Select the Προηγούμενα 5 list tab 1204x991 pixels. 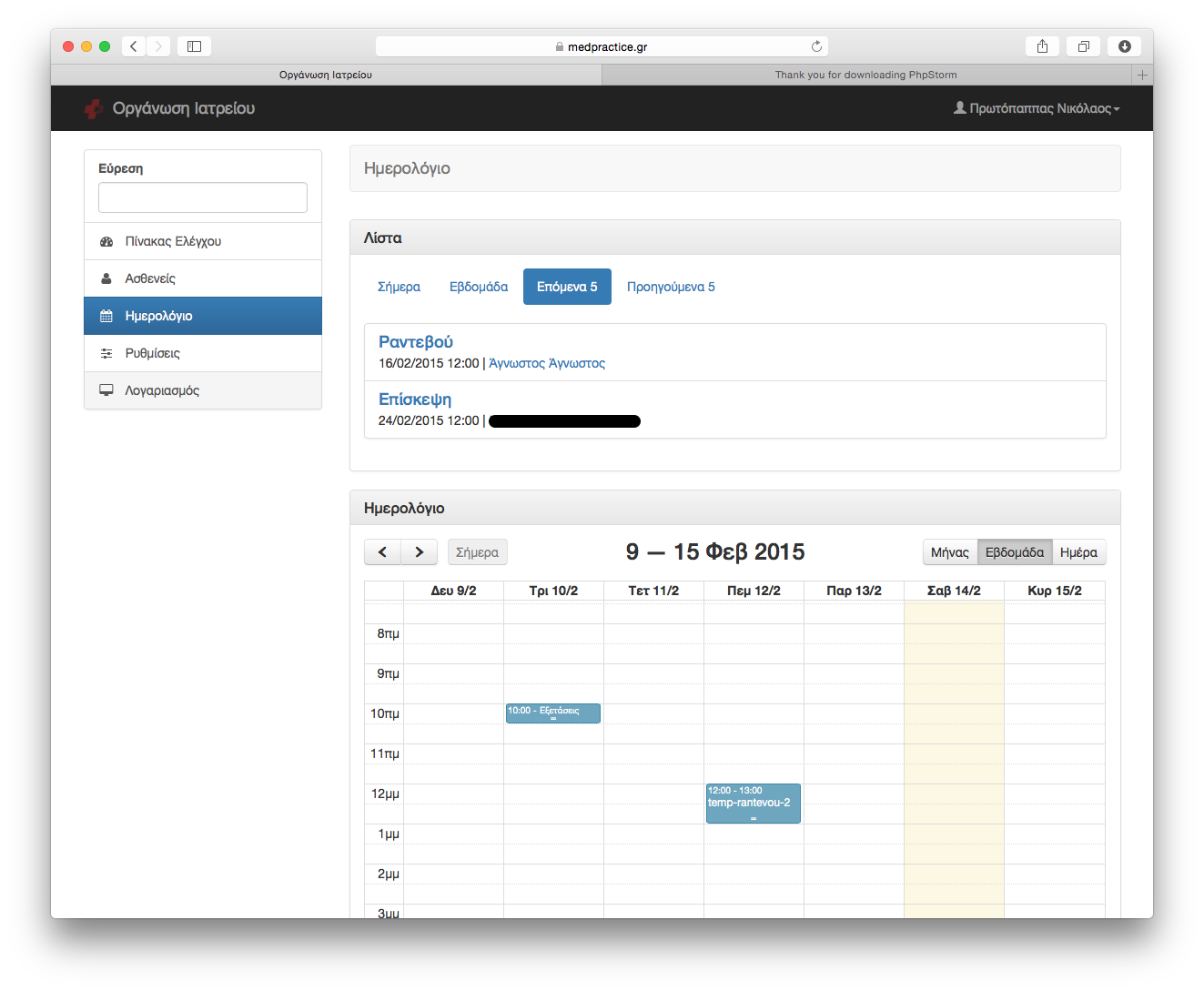pyautogui.click(x=671, y=287)
